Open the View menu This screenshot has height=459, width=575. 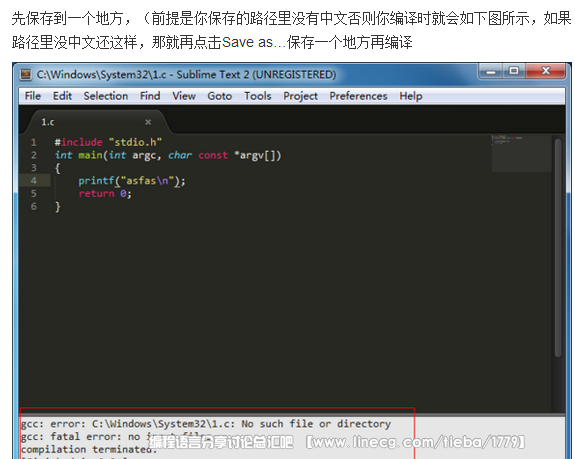click(x=184, y=96)
